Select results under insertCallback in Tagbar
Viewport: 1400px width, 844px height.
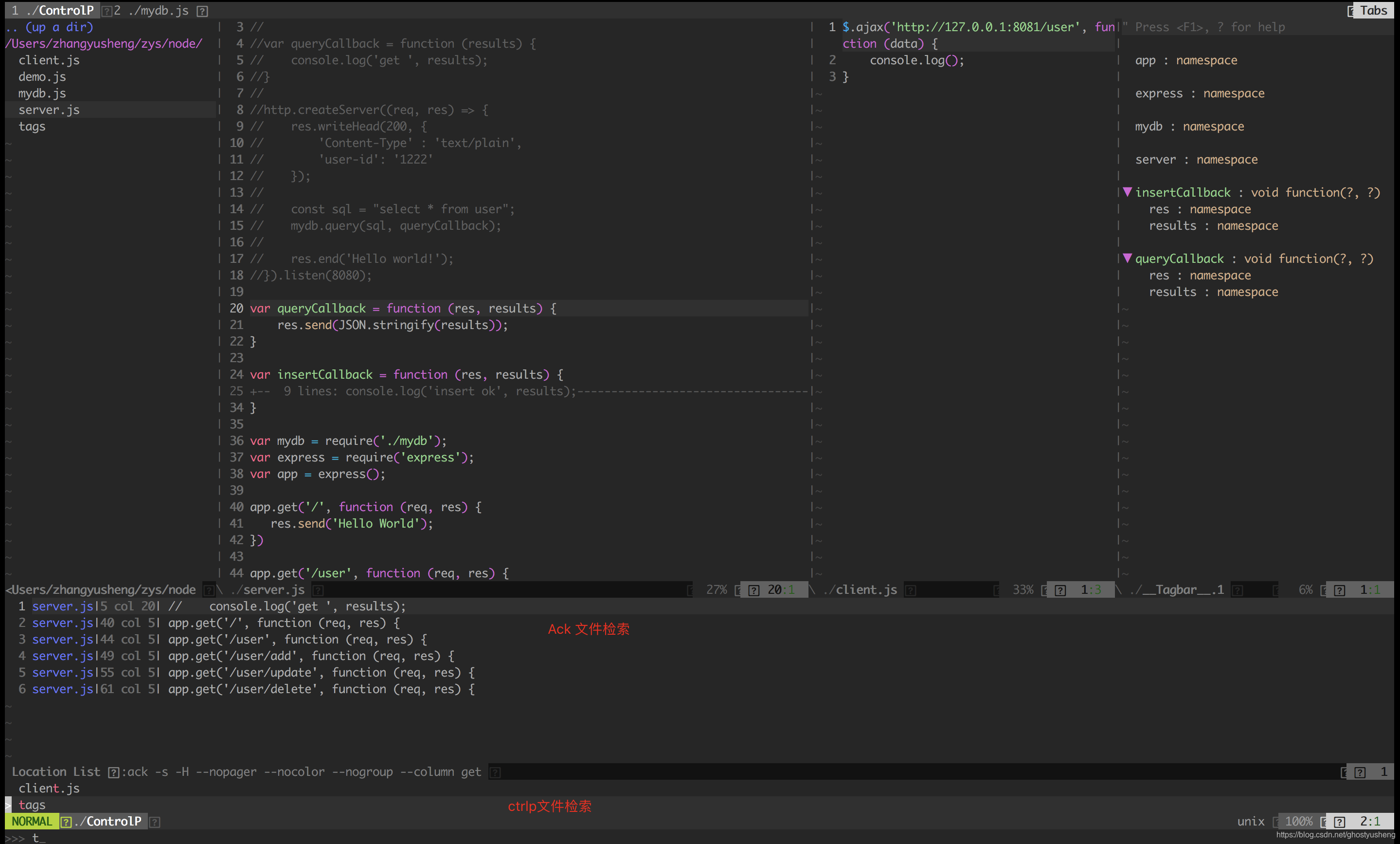tap(1213, 226)
